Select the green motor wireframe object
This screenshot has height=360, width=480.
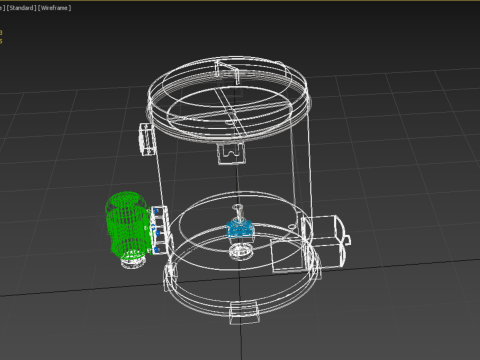pos(127,225)
